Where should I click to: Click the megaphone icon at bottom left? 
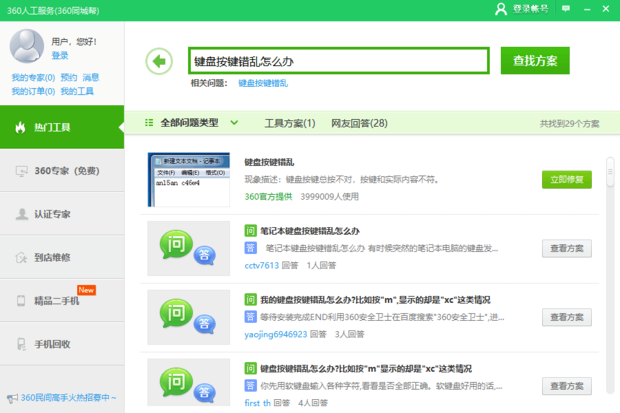point(11,398)
